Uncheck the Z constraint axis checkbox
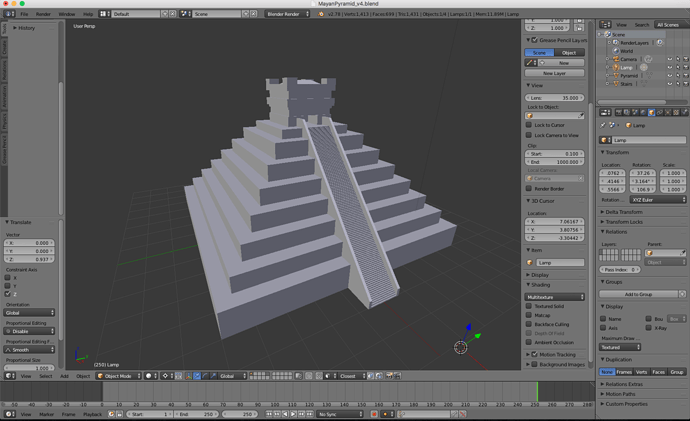This screenshot has width=690, height=421. click(x=7, y=294)
